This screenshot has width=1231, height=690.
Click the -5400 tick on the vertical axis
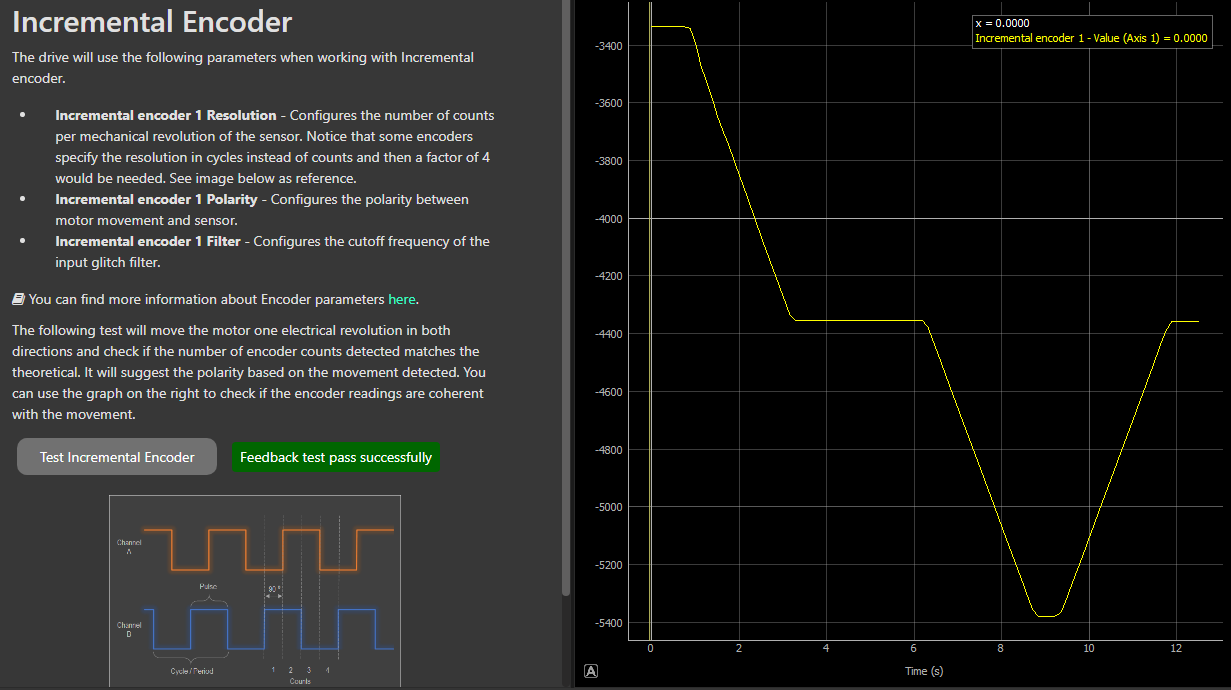[608, 623]
